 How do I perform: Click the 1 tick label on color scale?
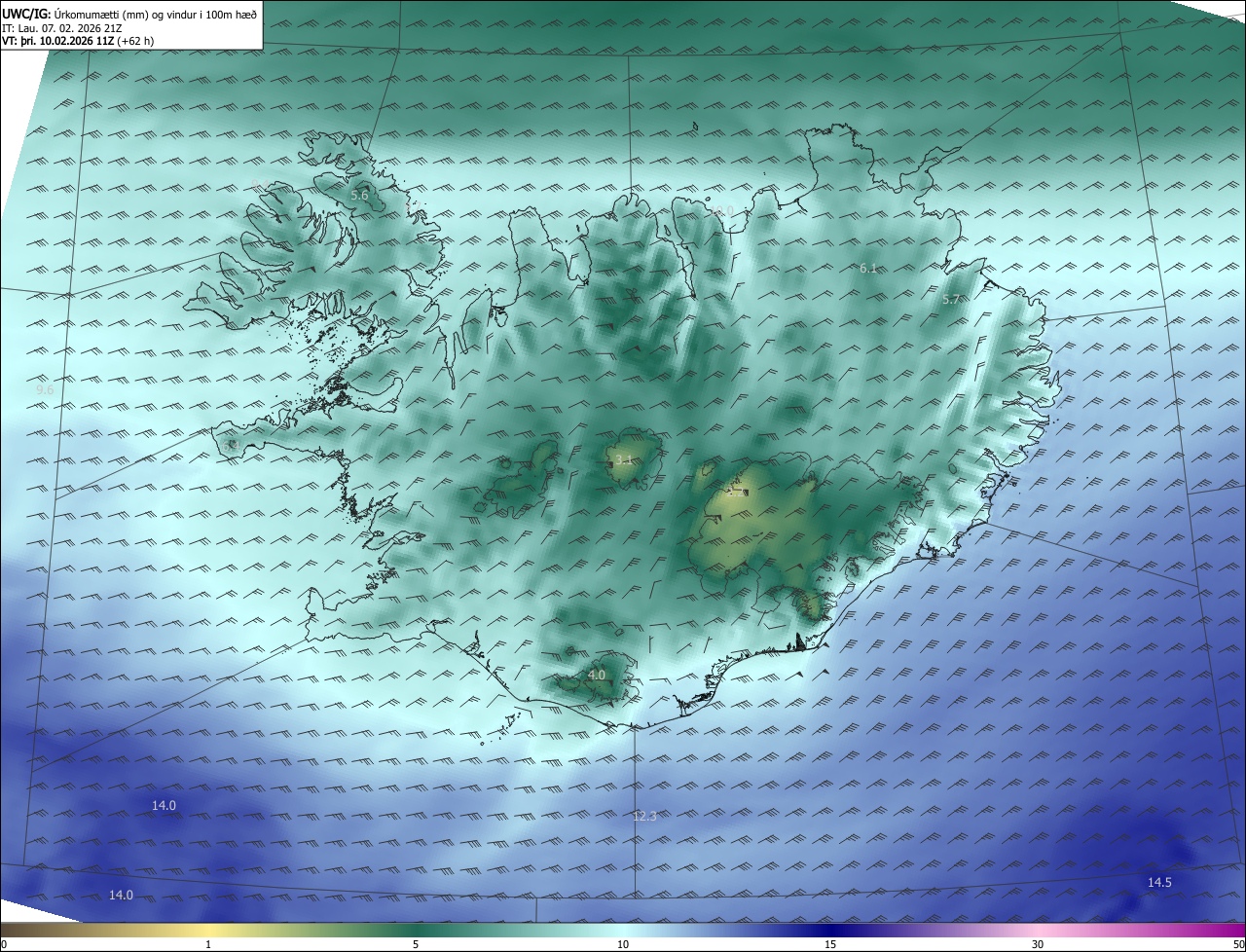(208, 944)
